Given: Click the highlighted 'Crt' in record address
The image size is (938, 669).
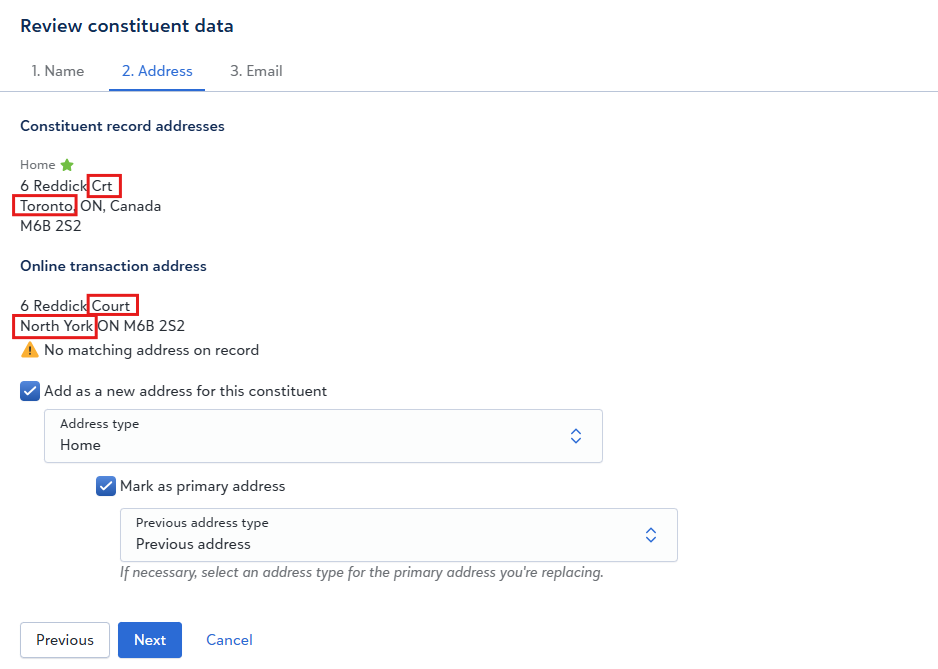Looking at the screenshot, I should click(104, 186).
